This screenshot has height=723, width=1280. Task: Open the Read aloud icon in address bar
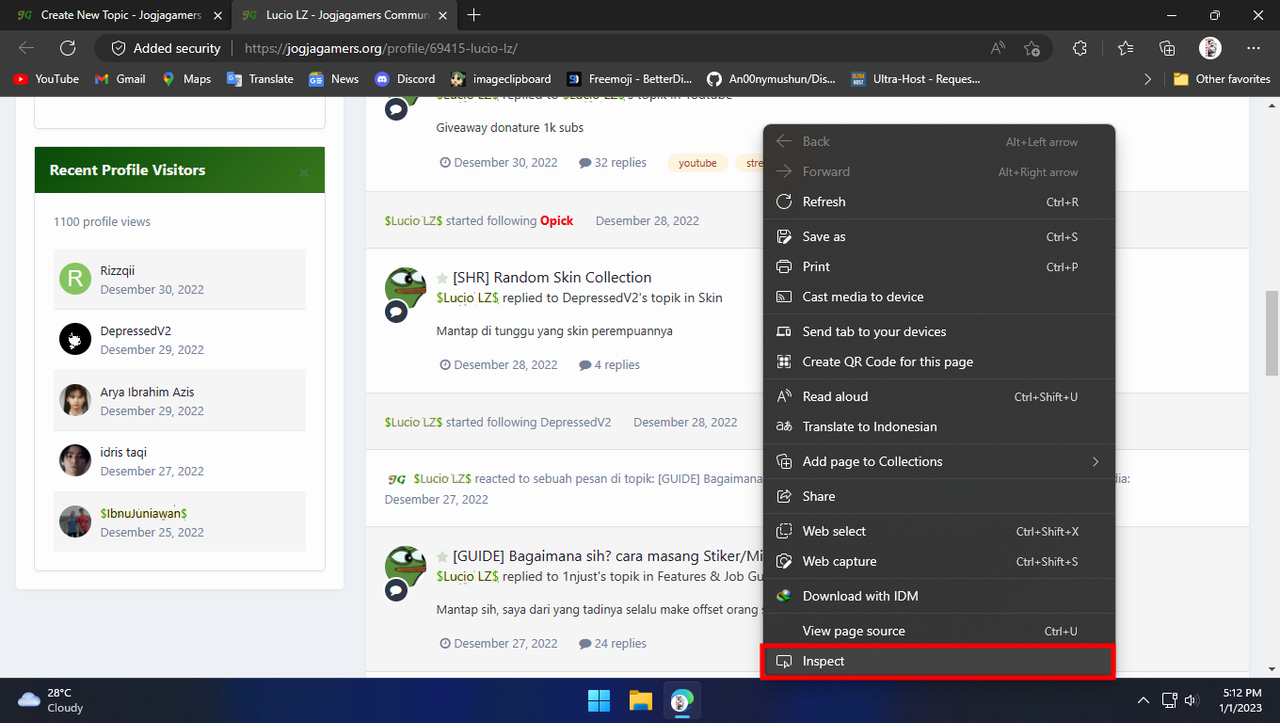pyautogui.click(x=998, y=48)
